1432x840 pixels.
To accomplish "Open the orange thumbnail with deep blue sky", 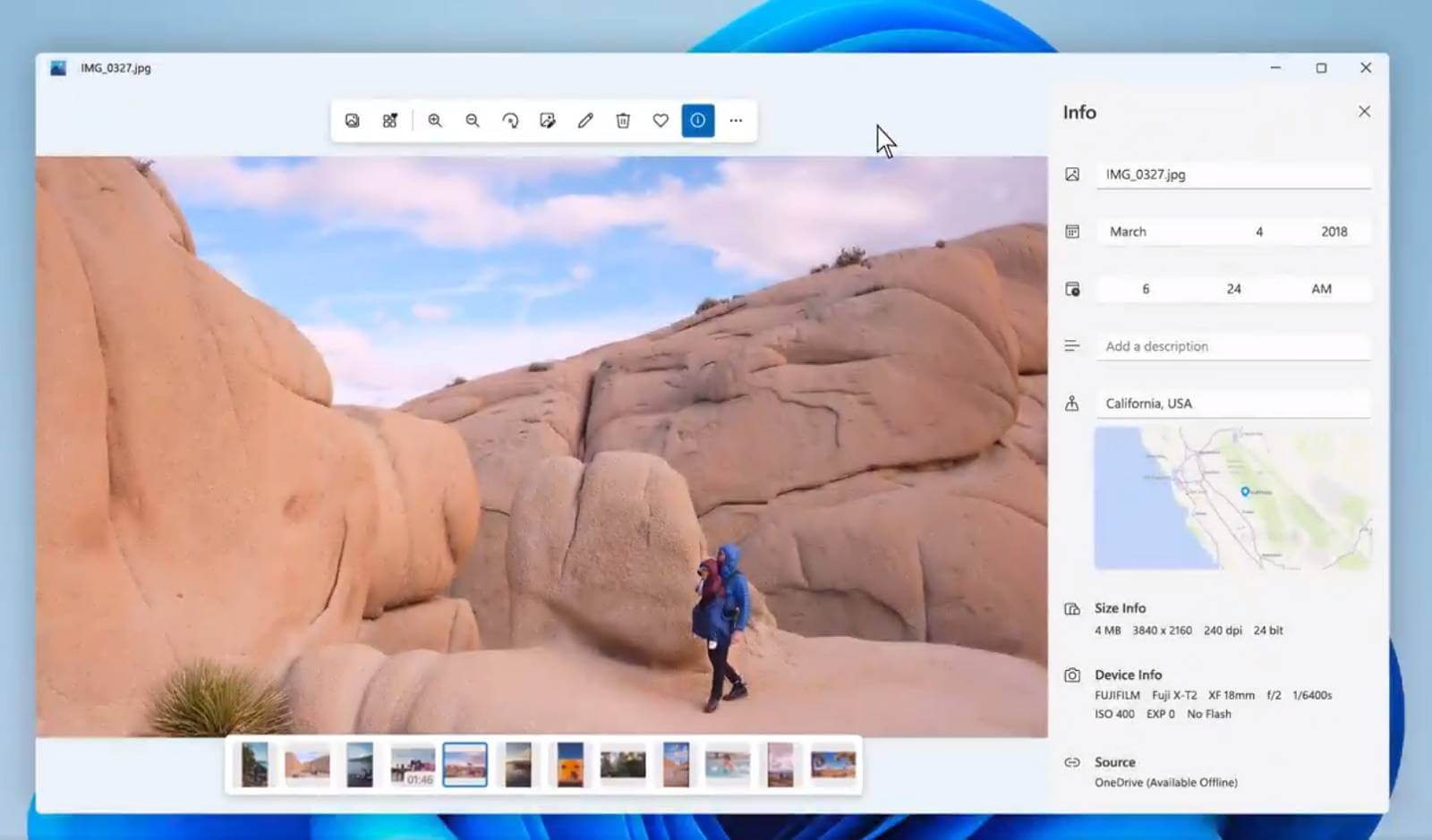I will [570, 765].
